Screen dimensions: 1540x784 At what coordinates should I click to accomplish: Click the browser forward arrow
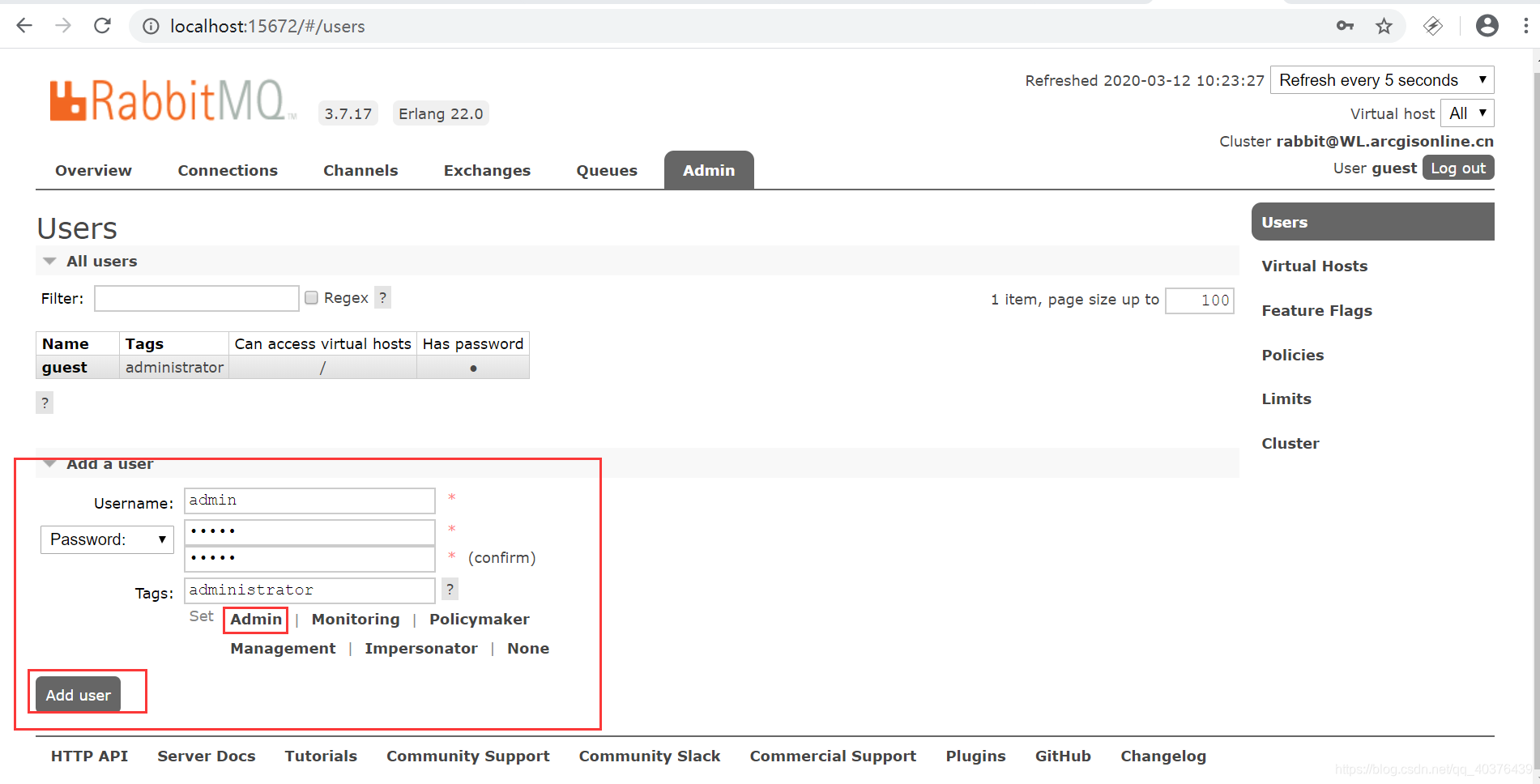pos(63,26)
